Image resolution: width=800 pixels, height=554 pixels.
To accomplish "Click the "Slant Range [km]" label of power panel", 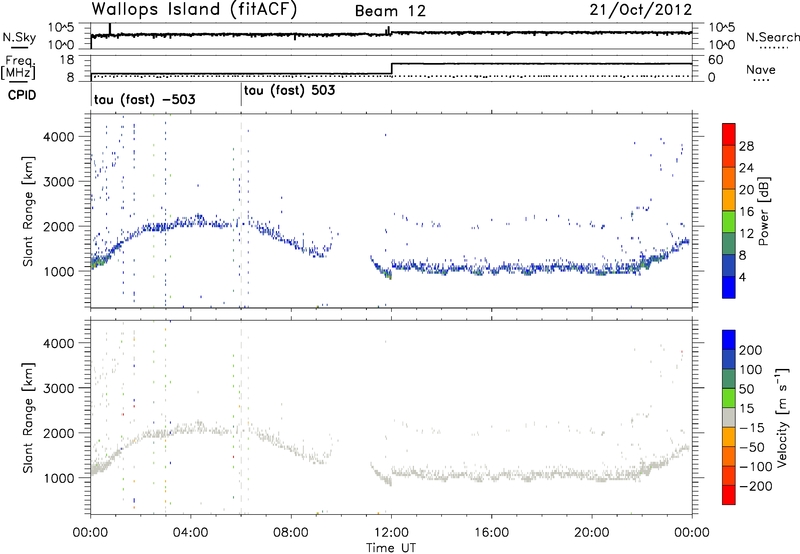I will 29,211.
